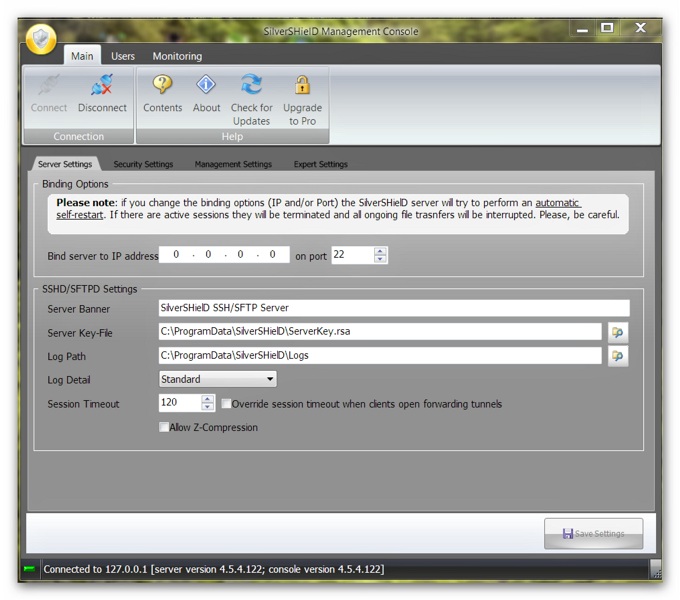Increase the port number with up arrow
Screen dimensions: 680x600
[380, 251]
